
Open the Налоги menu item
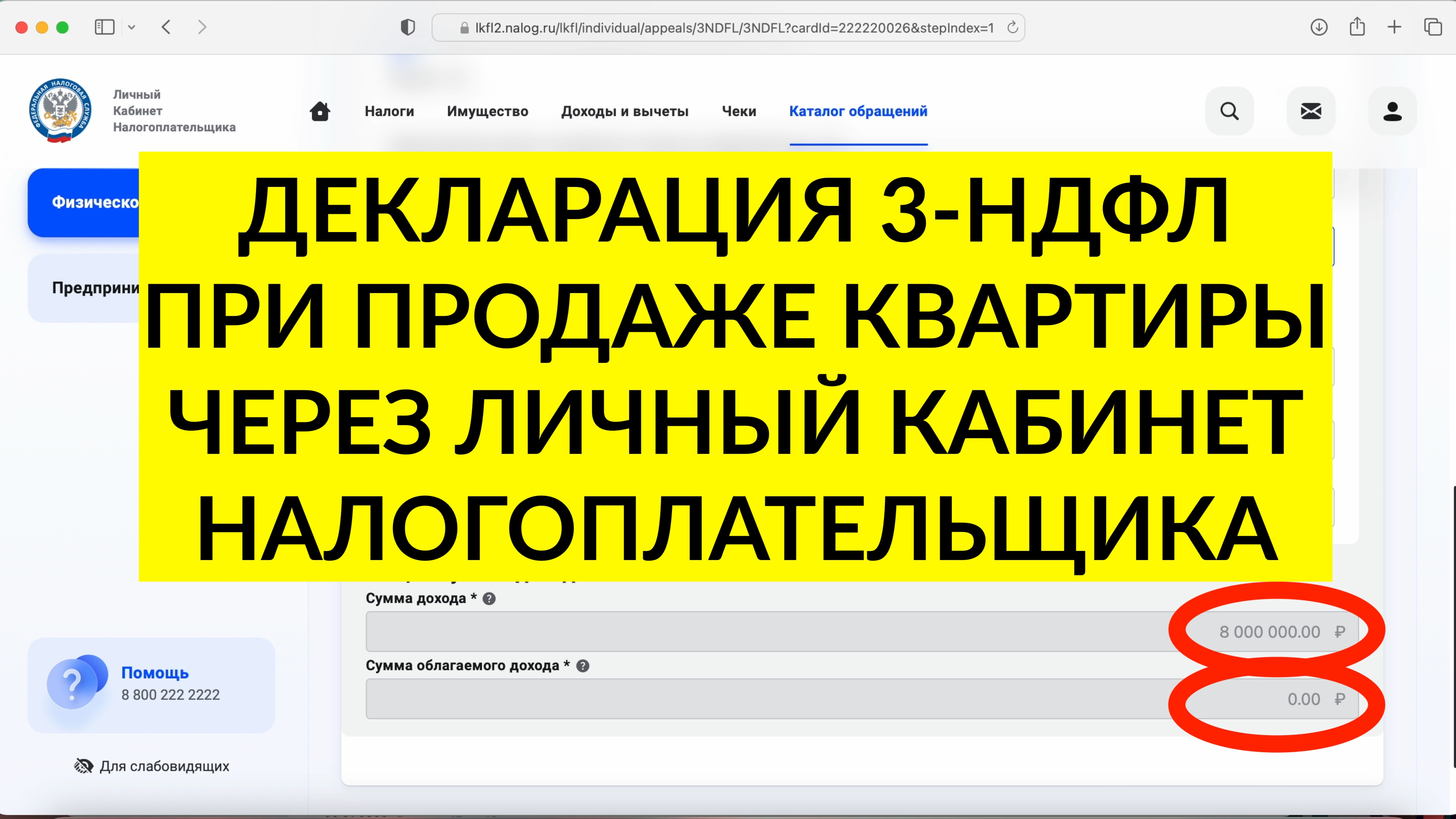(389, 111)
